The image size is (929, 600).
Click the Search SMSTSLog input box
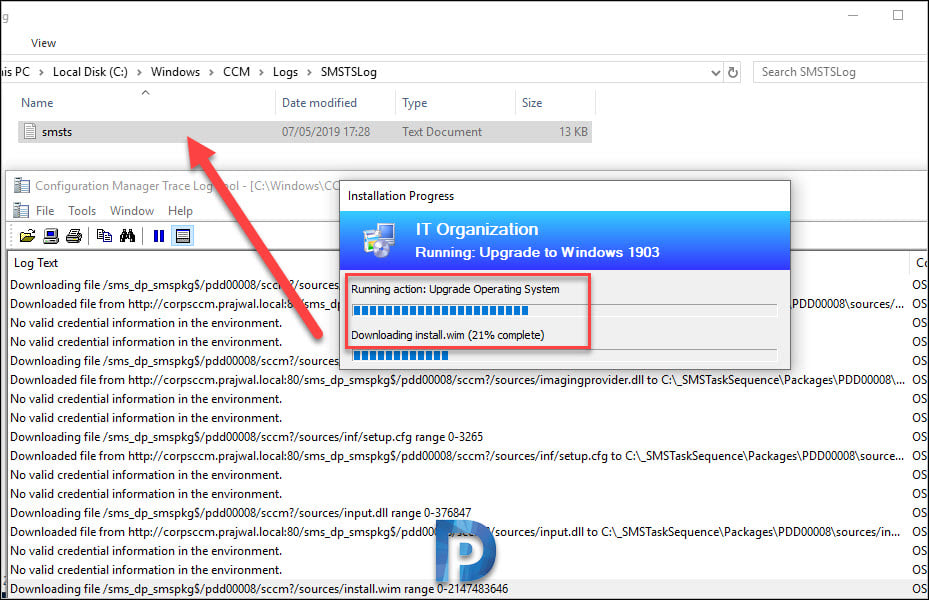click(x=840, y=72)
